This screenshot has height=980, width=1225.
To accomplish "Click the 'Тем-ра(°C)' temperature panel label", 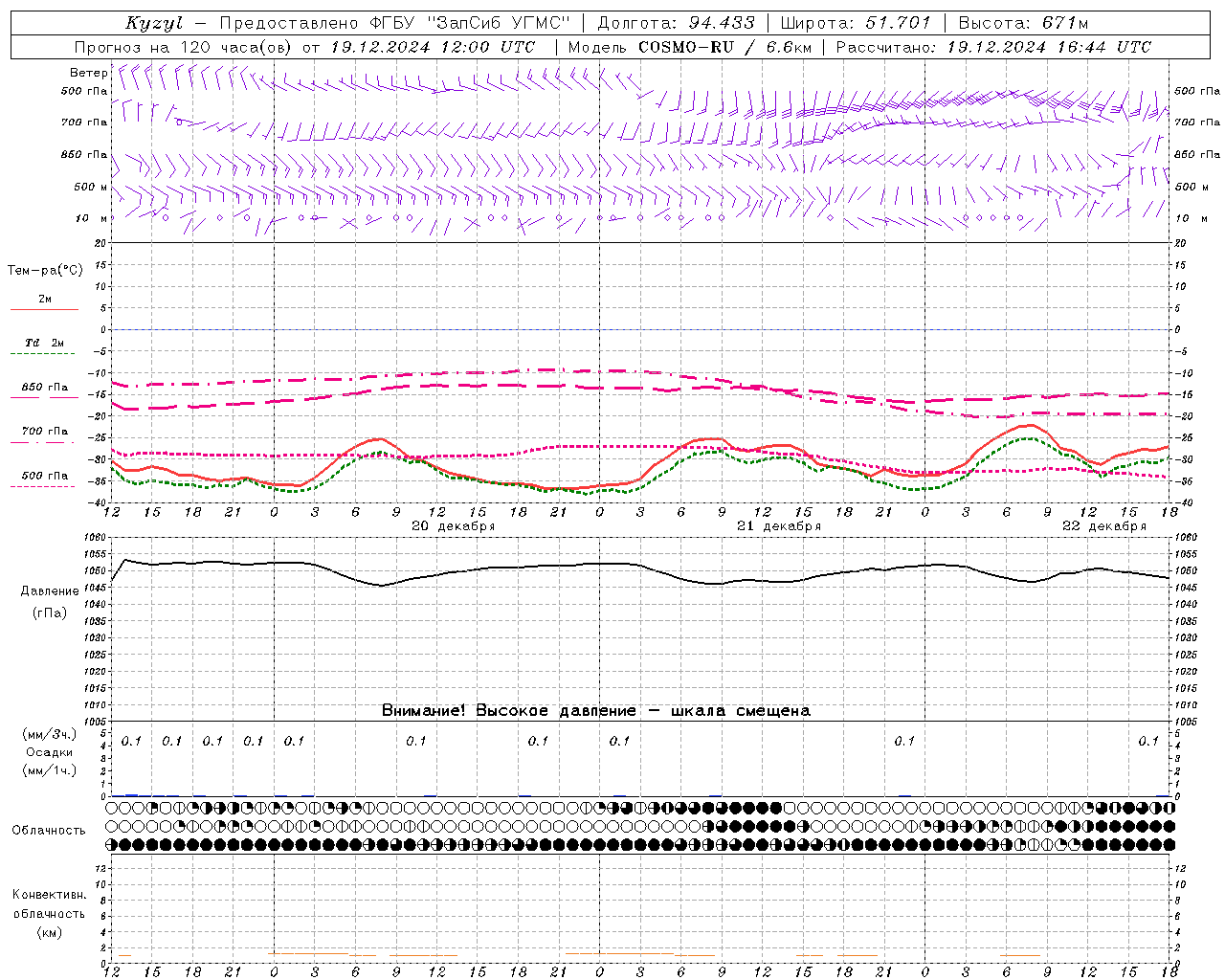I will click(45, 271).
